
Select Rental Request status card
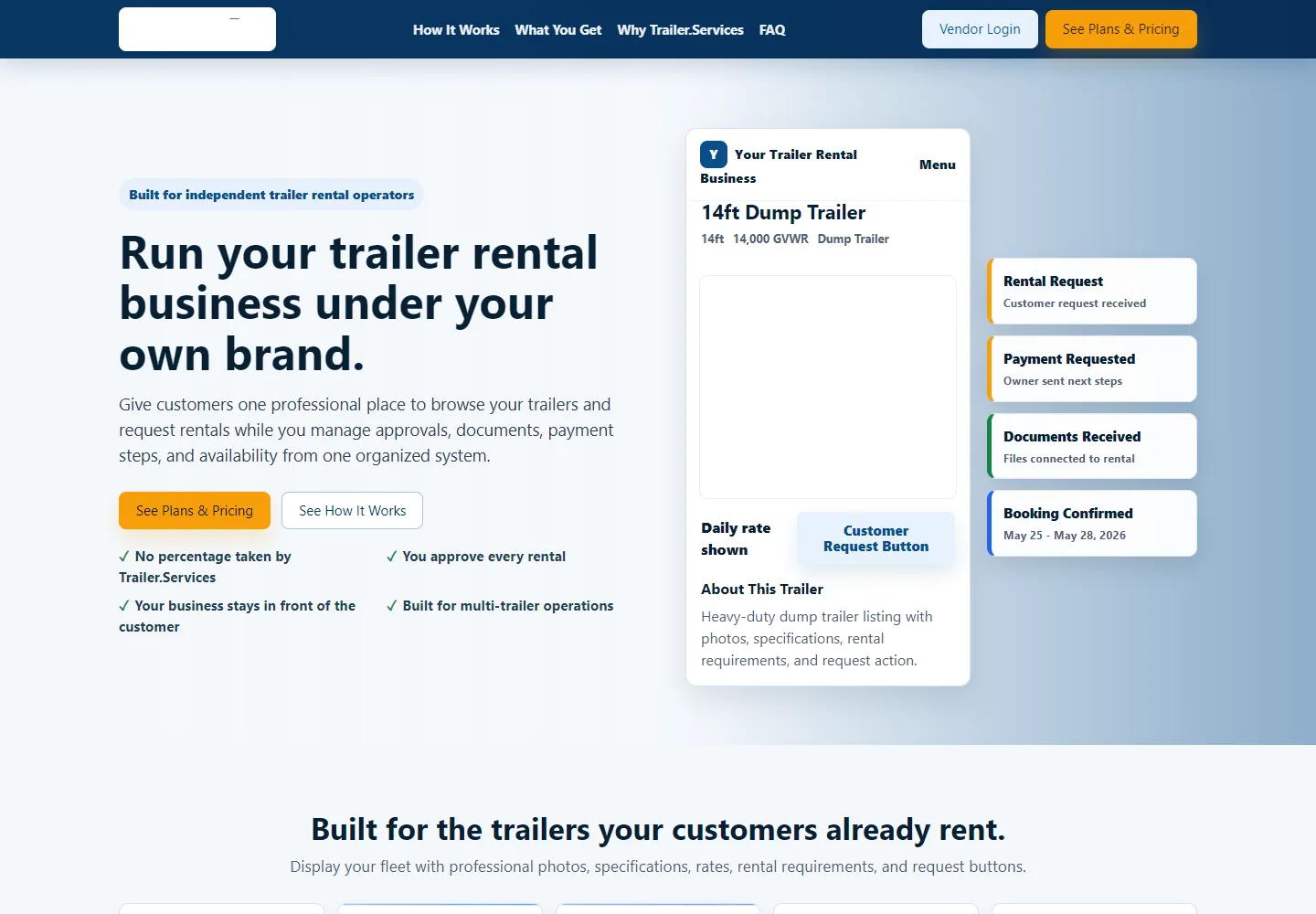1092,291
